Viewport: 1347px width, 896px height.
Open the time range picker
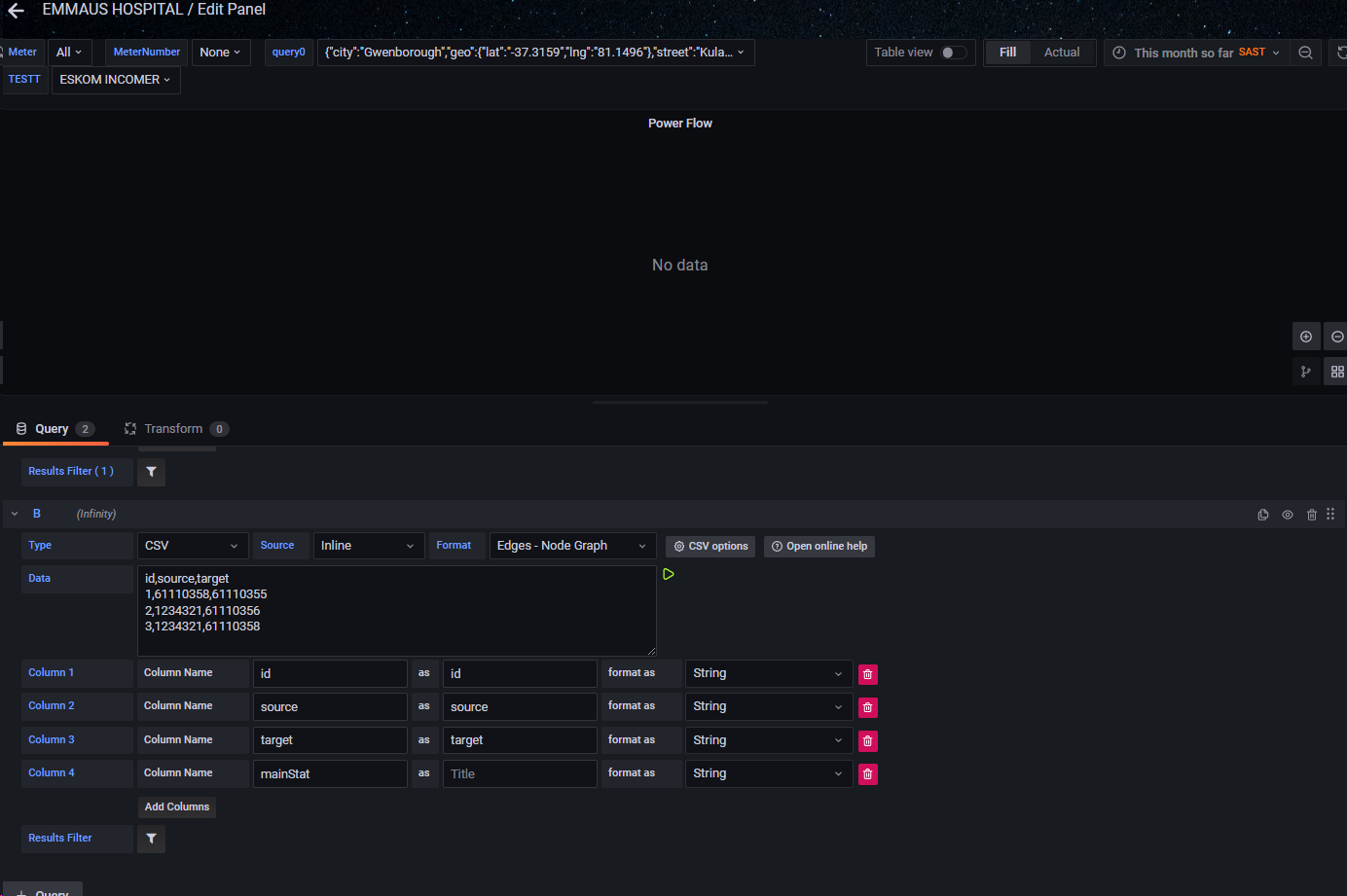[1196, 53]
